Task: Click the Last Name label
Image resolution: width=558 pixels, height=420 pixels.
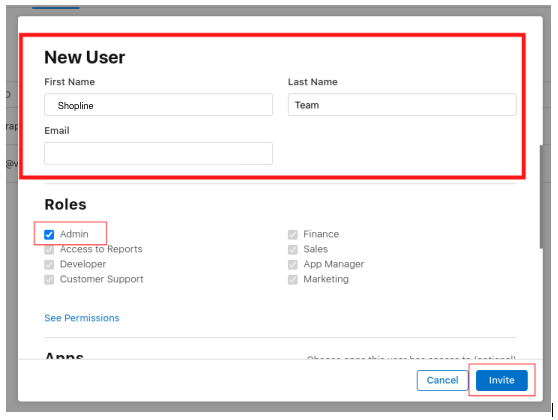Action: 313,82
